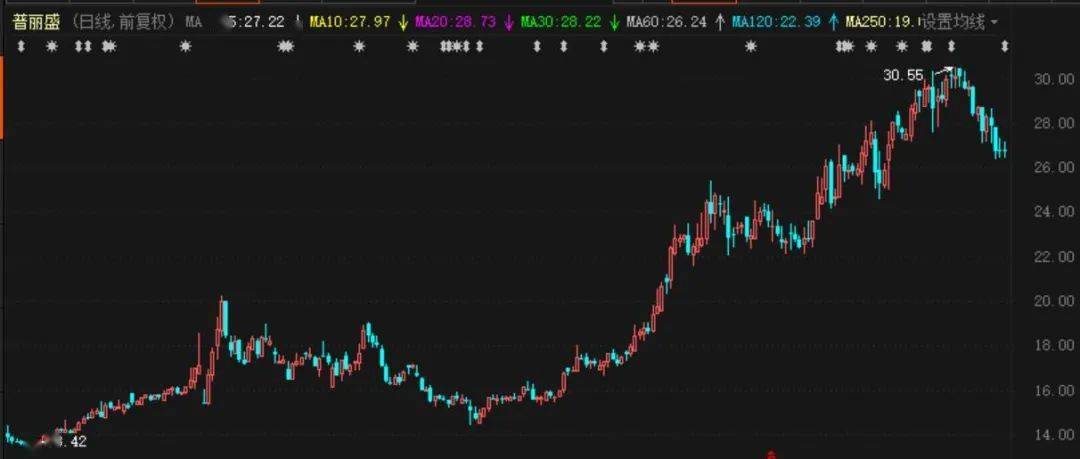Viewport: 1080px width, 459px height.
Task: Click the magenta down arrow beside MA20
Action: coord(509,23)
